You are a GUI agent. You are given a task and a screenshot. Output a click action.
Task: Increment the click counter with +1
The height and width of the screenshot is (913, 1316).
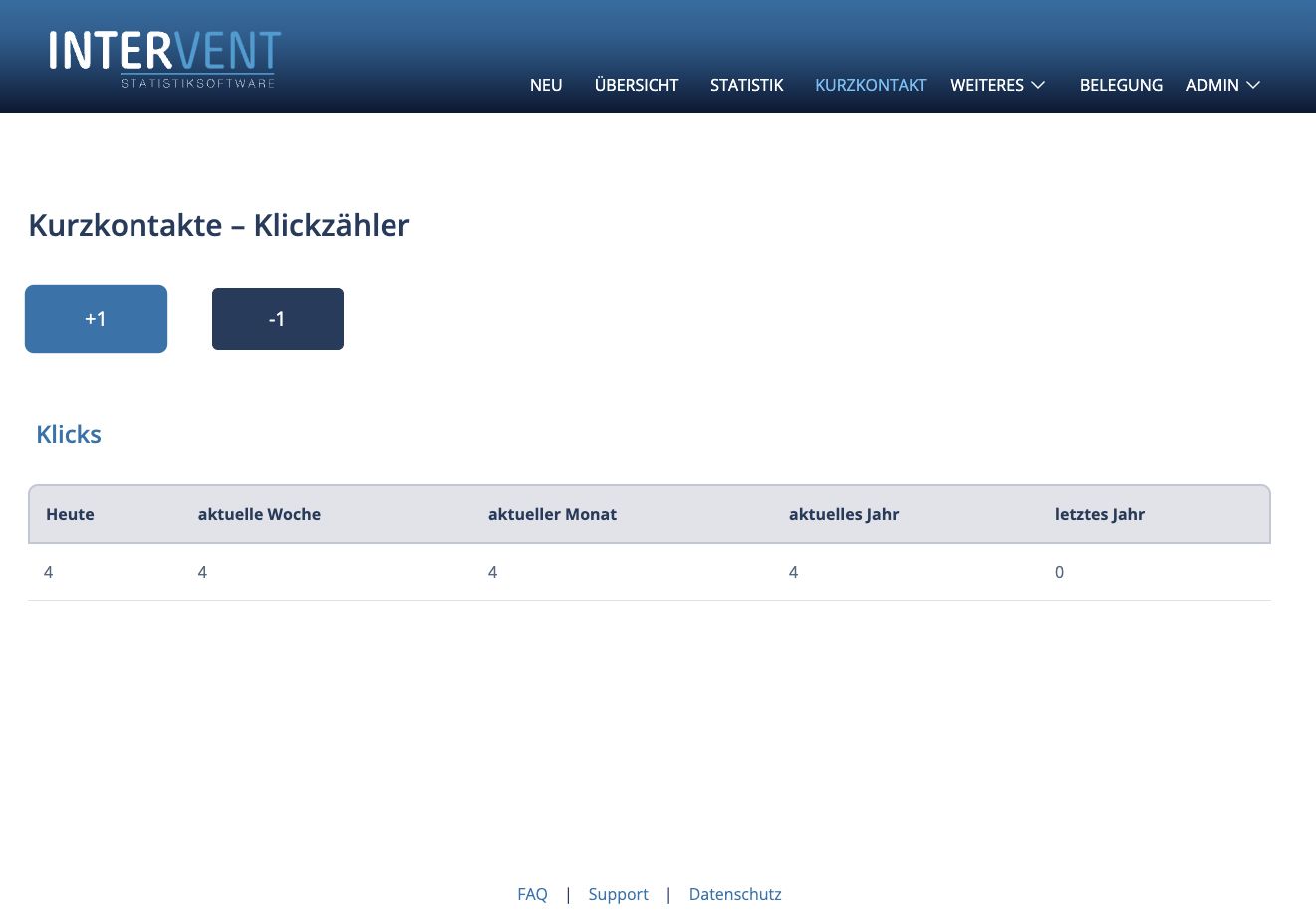96,319
